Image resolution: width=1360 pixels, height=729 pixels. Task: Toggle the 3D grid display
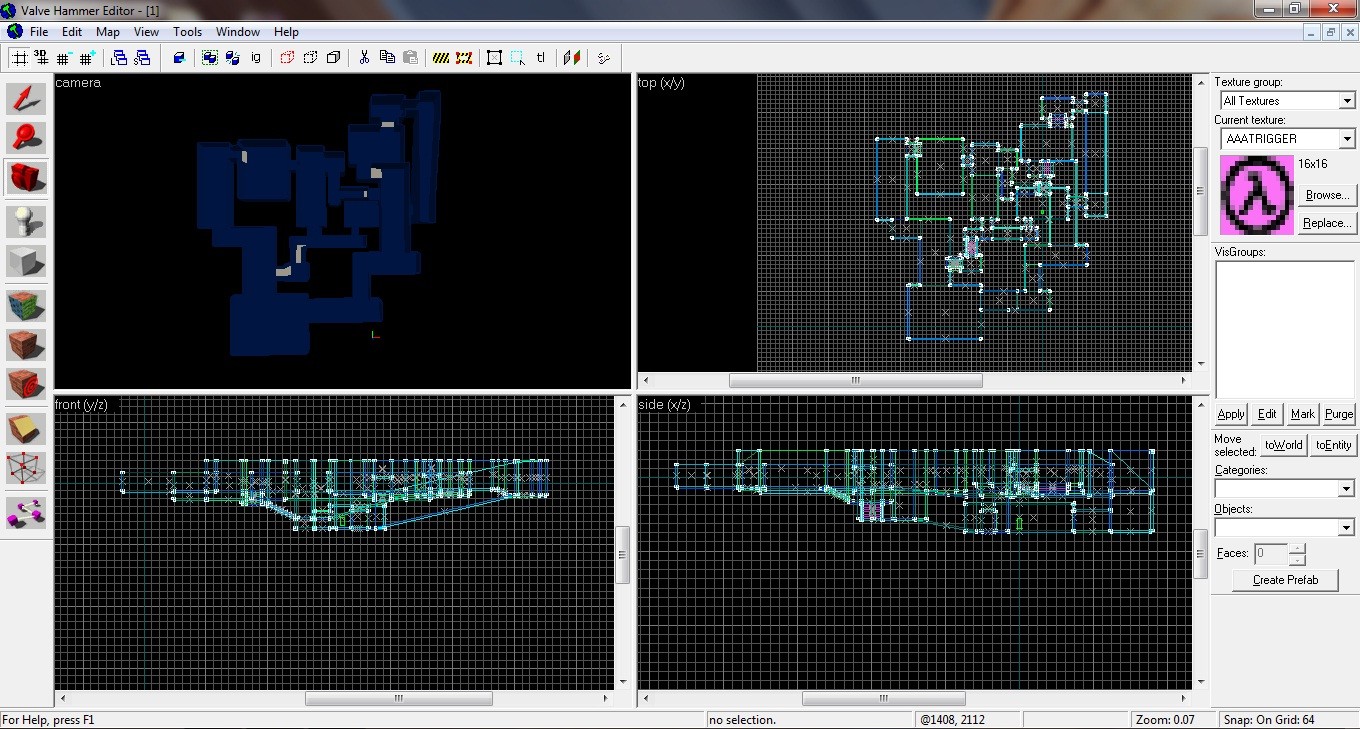pyautogui.click(x=41, y=58)
